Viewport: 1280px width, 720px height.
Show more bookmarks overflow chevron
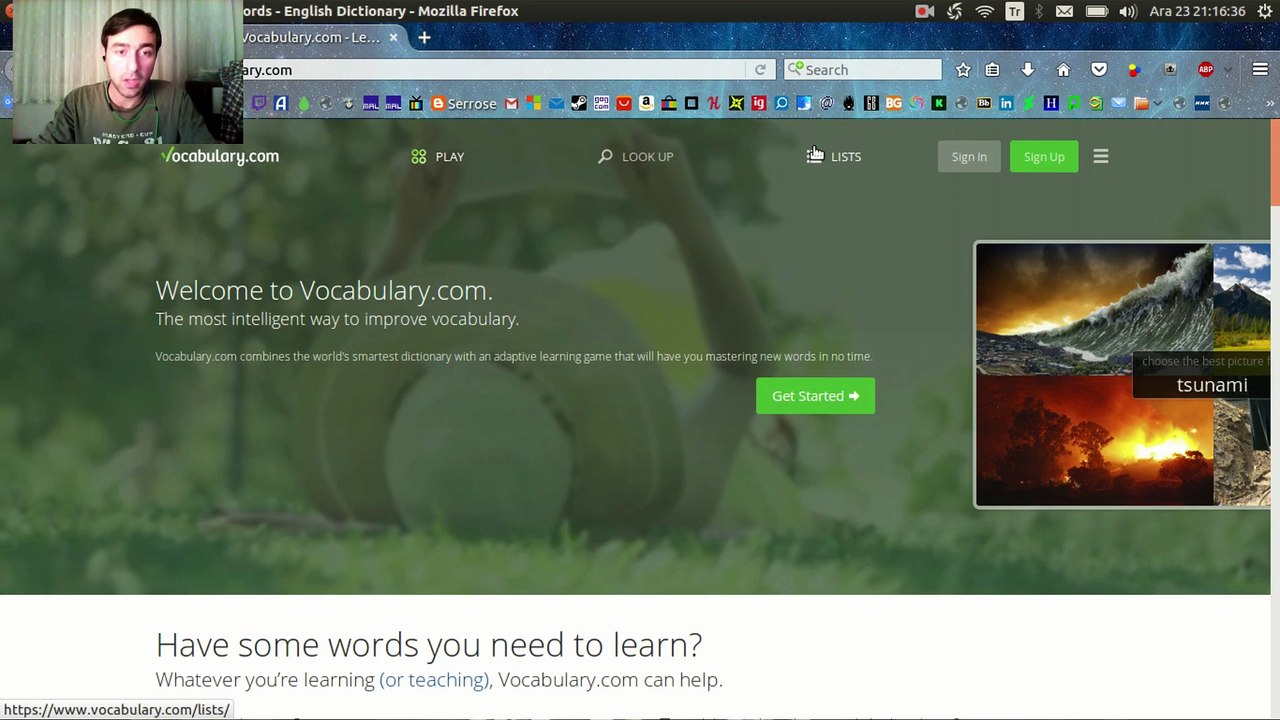click(x=1270, y=103)
